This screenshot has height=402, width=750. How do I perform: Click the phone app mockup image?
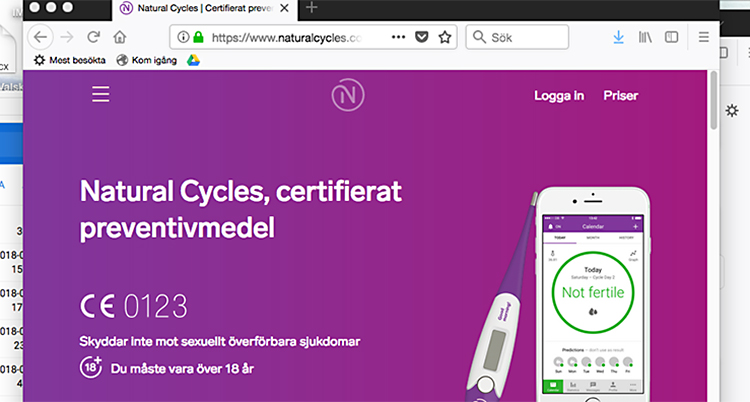pyautogui.click(x=593, y=294)
